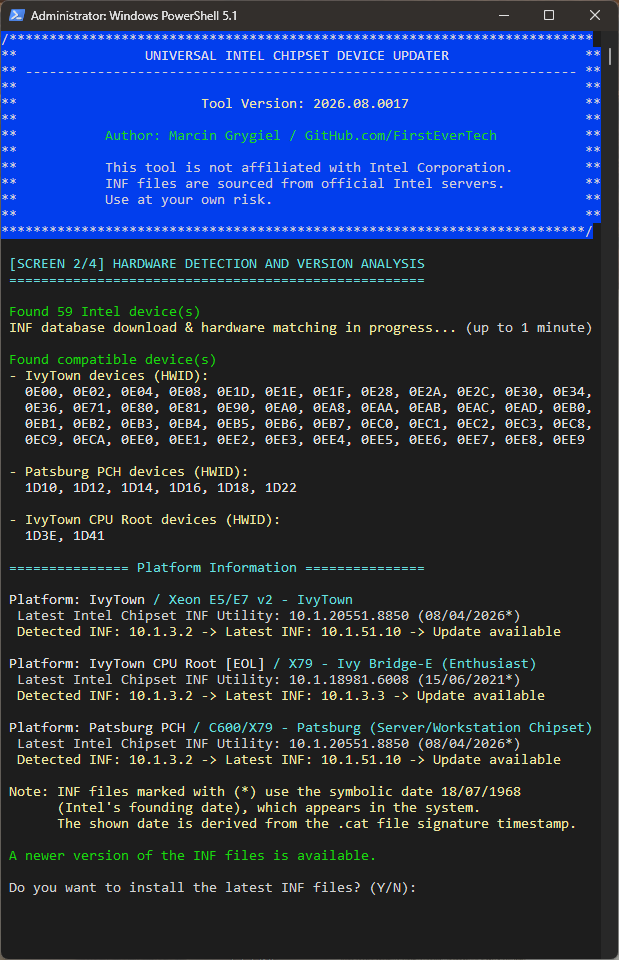Click '- IvyTown CPU Root devices (HWID):' line
Viewport: 619px width, 960px height.
click(x=144, y=520)
